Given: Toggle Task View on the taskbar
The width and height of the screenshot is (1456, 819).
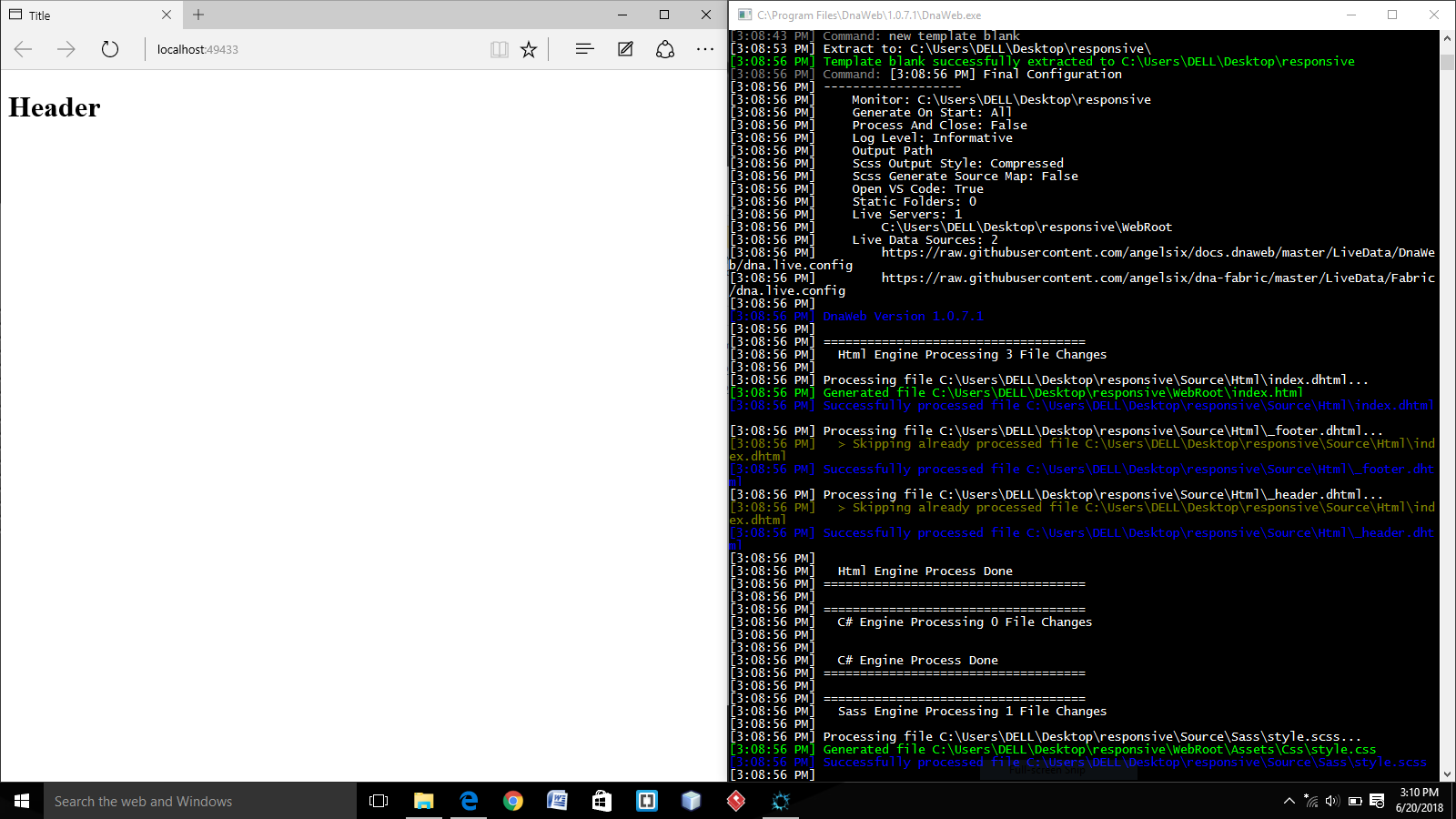Looking at the screenshot, I should click(x=378, y=801).
